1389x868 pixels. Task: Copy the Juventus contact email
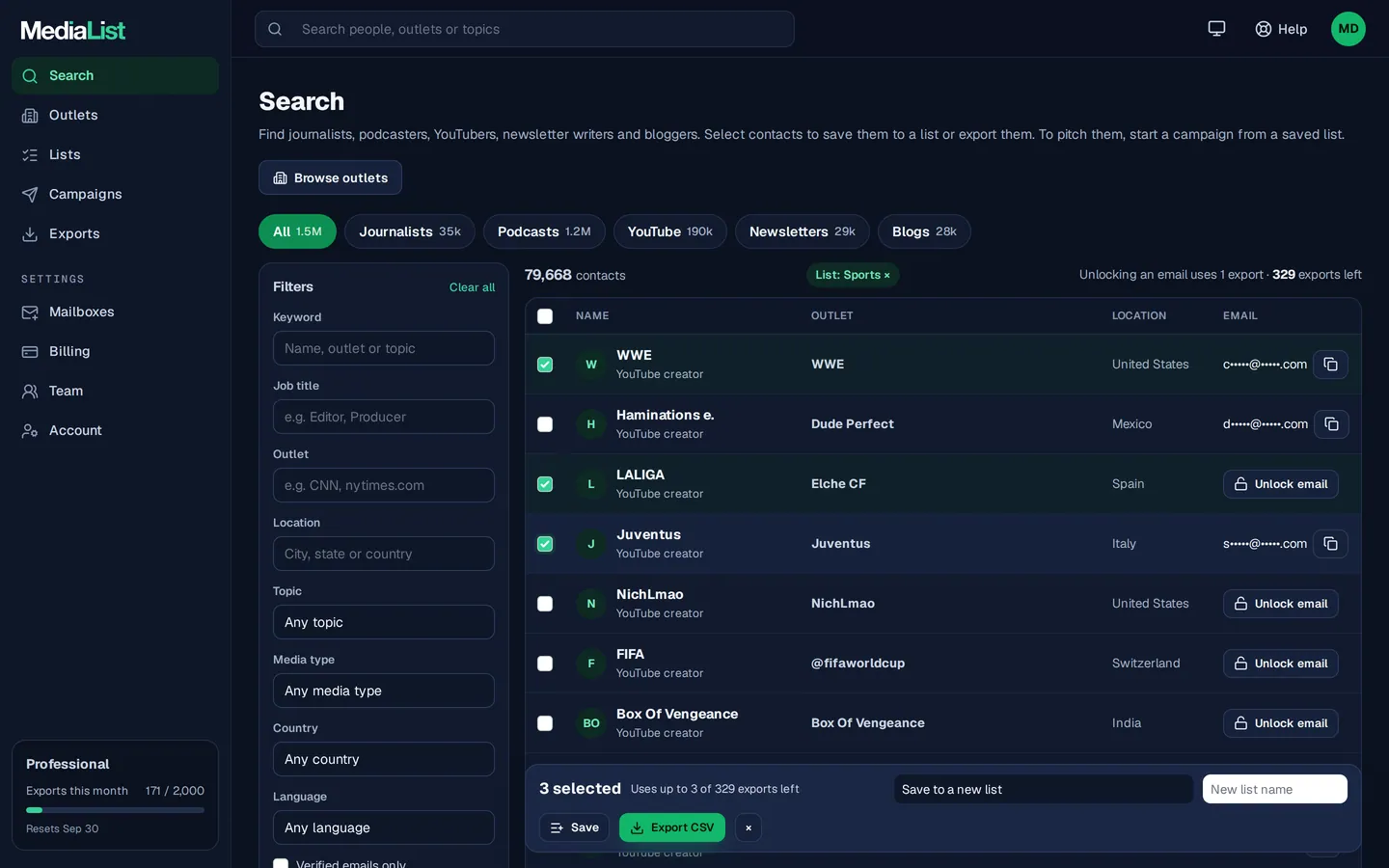point(1330,544)
